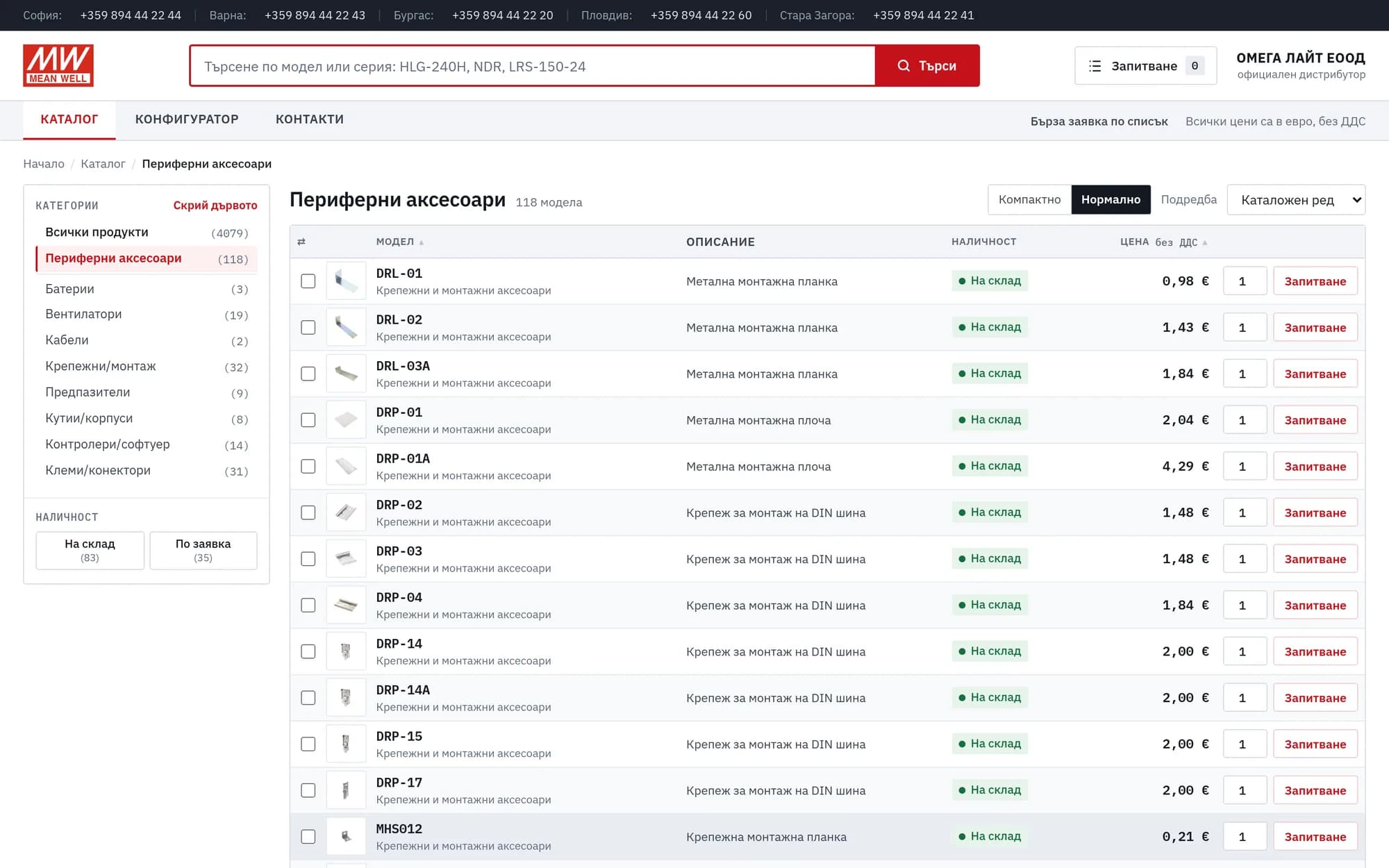Screen dimensions: 1389x868
Task: Open the DRL-01 product thumbnail
Action: [x=346, y=281]
